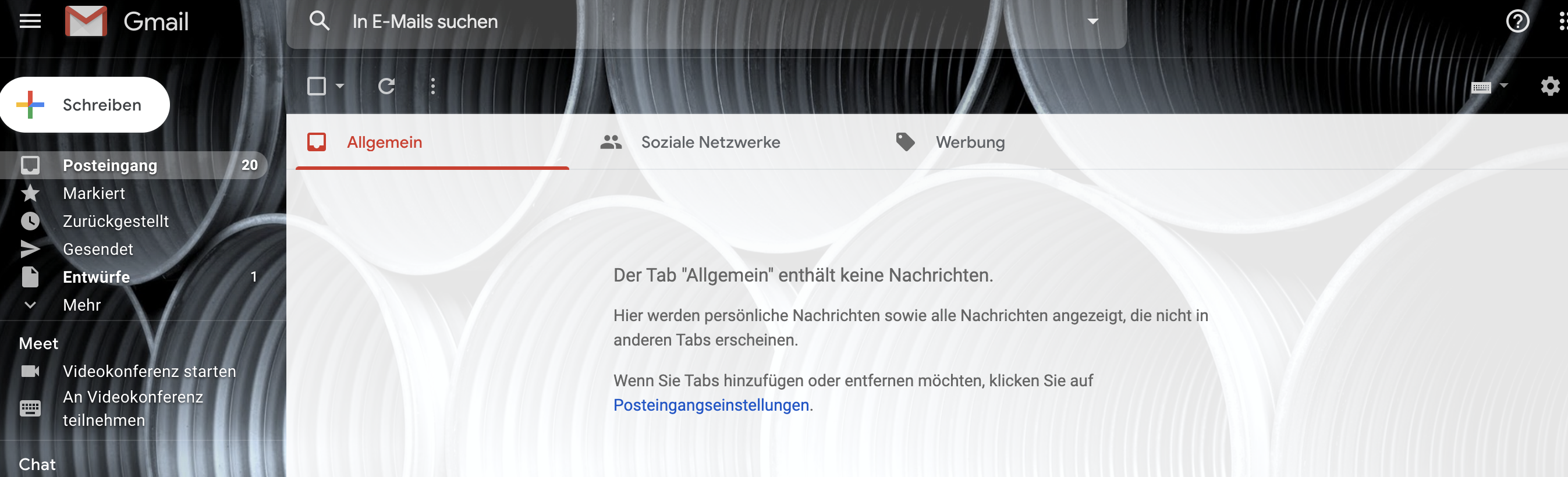Open the Posteingangseinstellungen link

tap(711, 405)
